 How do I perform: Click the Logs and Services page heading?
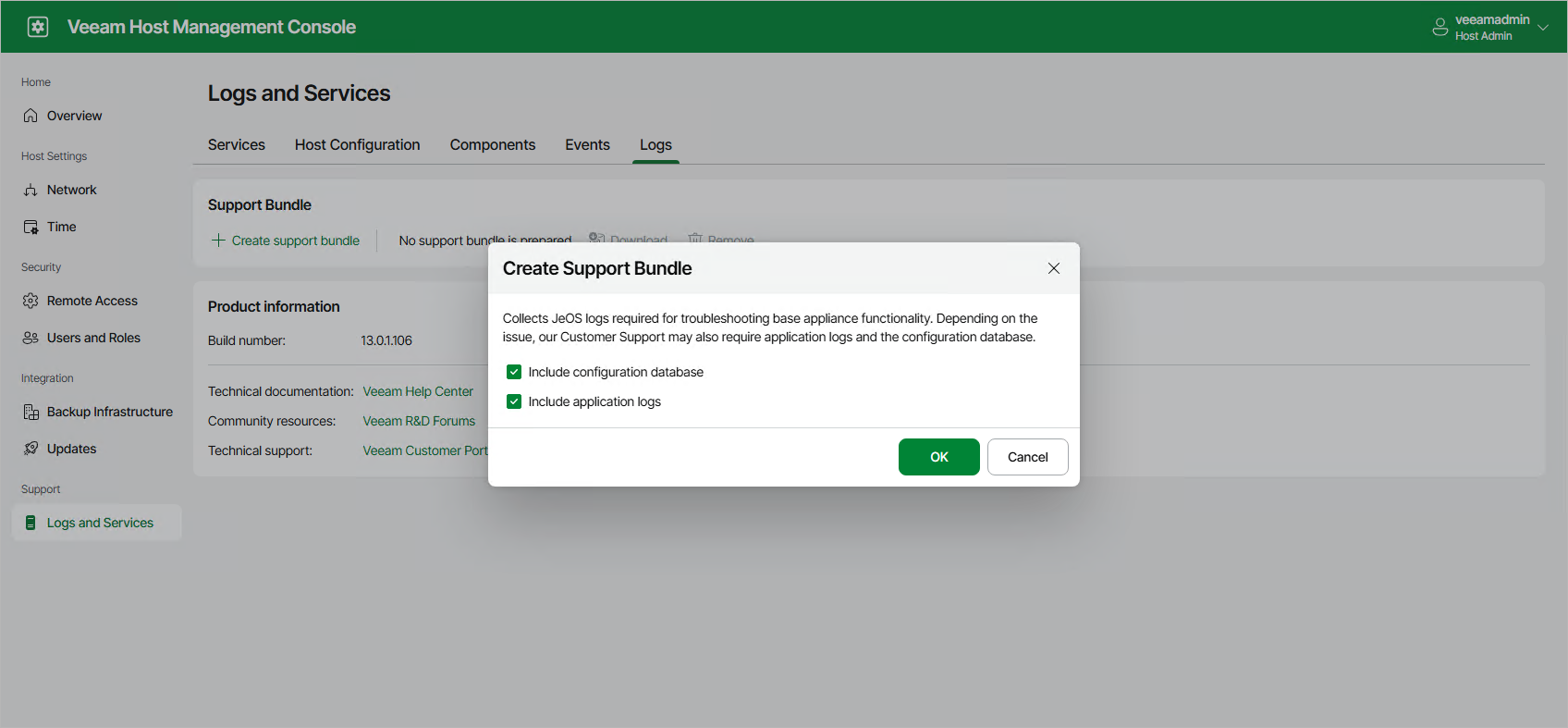299,93
